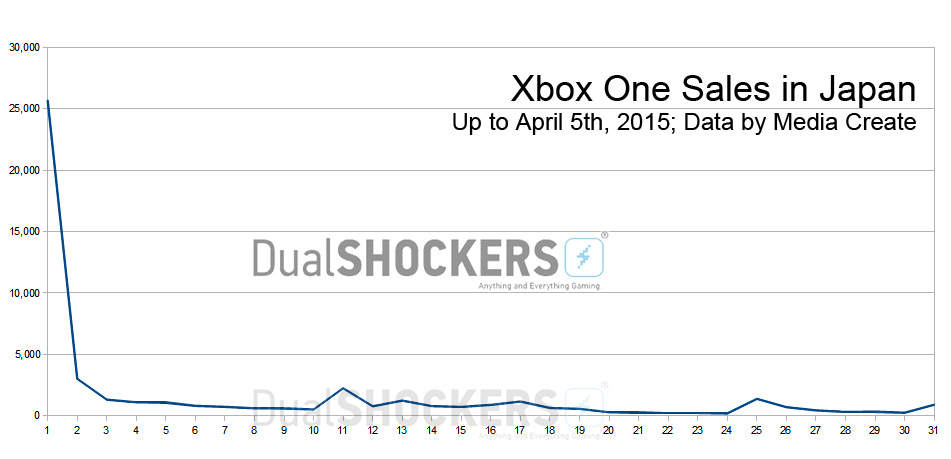Click x-axis label 10
The height and width of the screenshot is (459, 951).
[x=313, y=429]
